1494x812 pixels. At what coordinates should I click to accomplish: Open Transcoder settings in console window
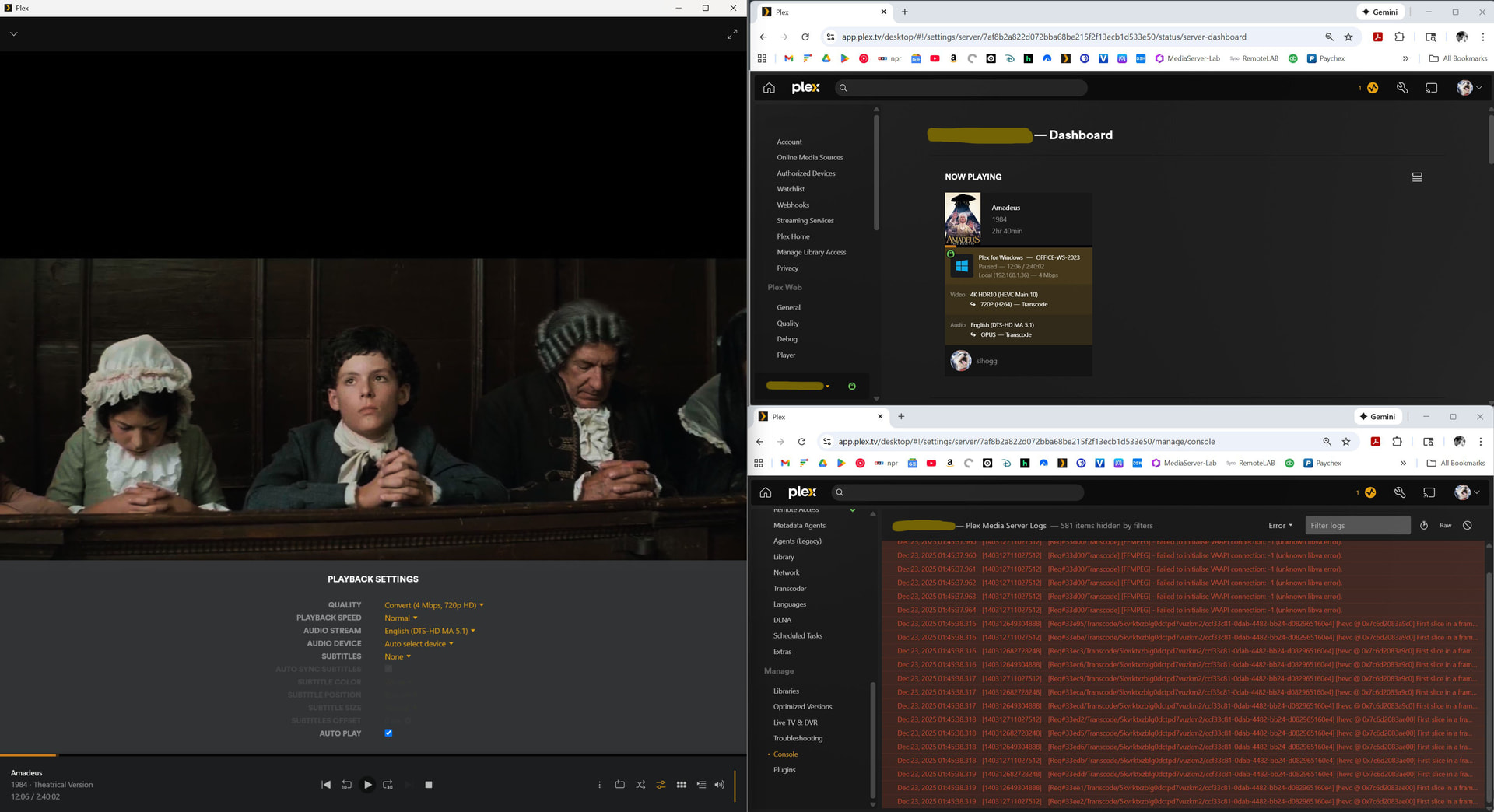pos(790,589)
